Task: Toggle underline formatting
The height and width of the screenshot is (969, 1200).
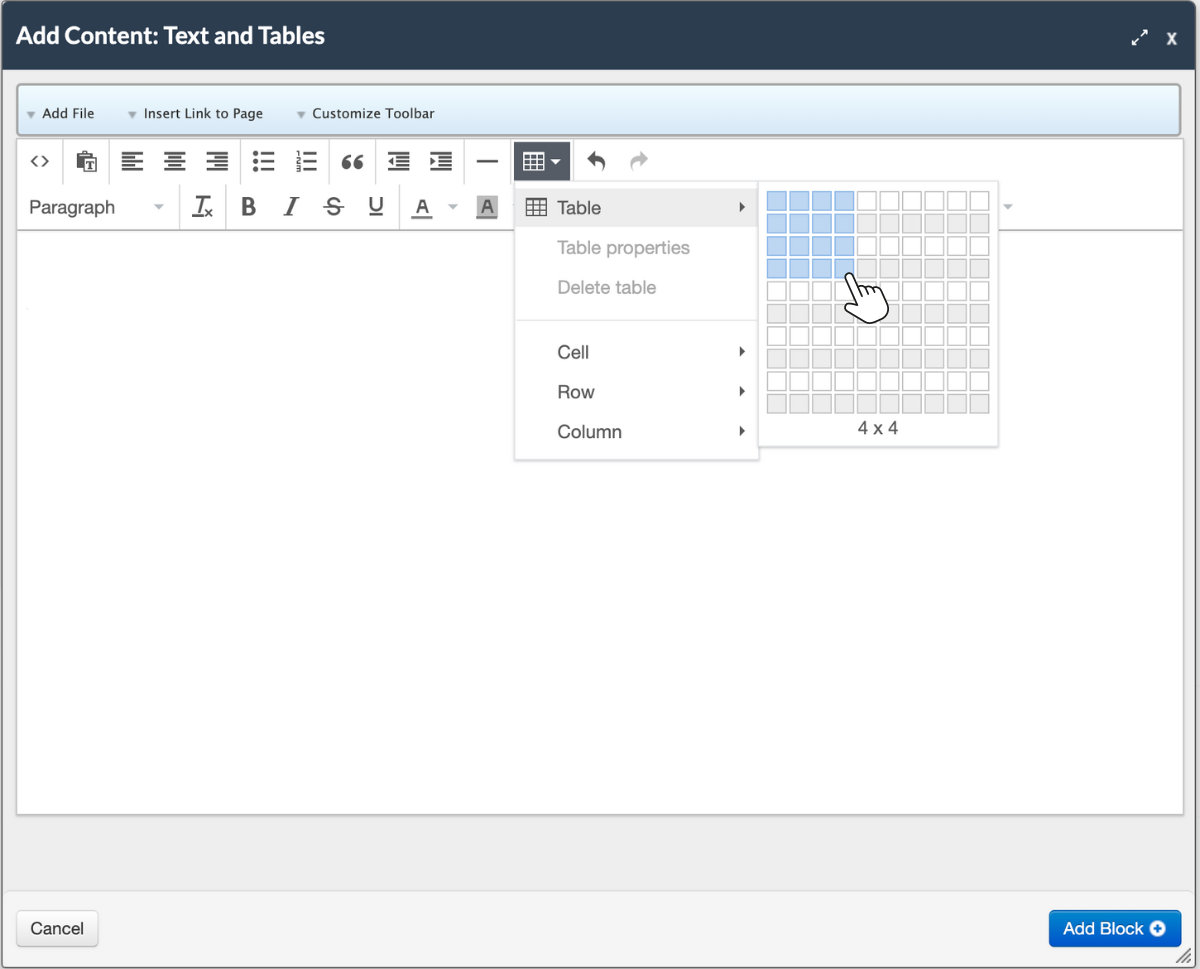Action: [x=376, y=207]
